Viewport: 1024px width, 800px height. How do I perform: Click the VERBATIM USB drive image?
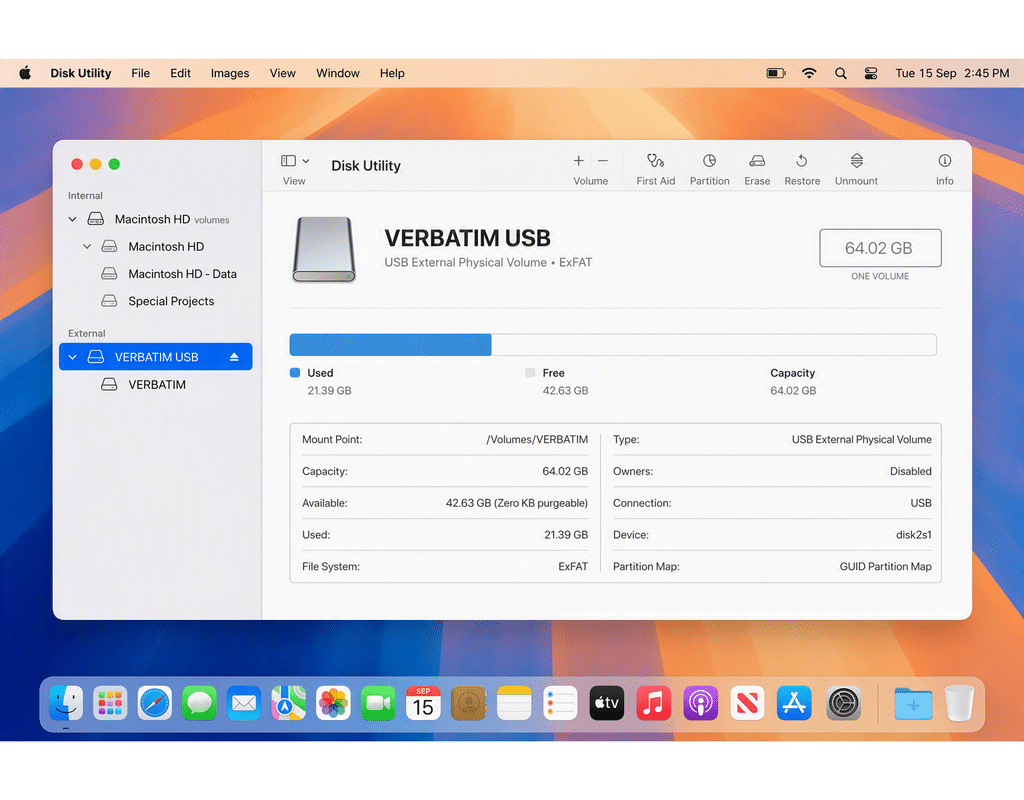point(324,249)
